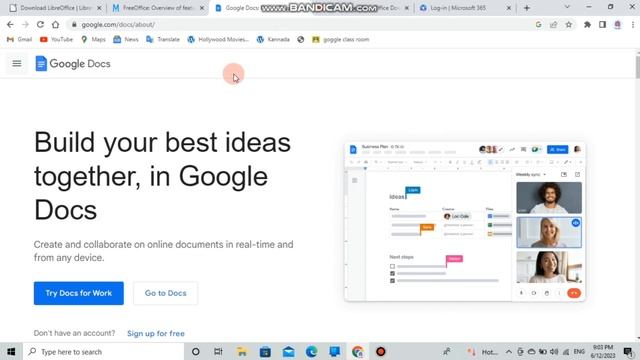This screenshot has width=640, height=360.
Task: Open the Extensions puzzle icon
Action: [x=587, y=24]
